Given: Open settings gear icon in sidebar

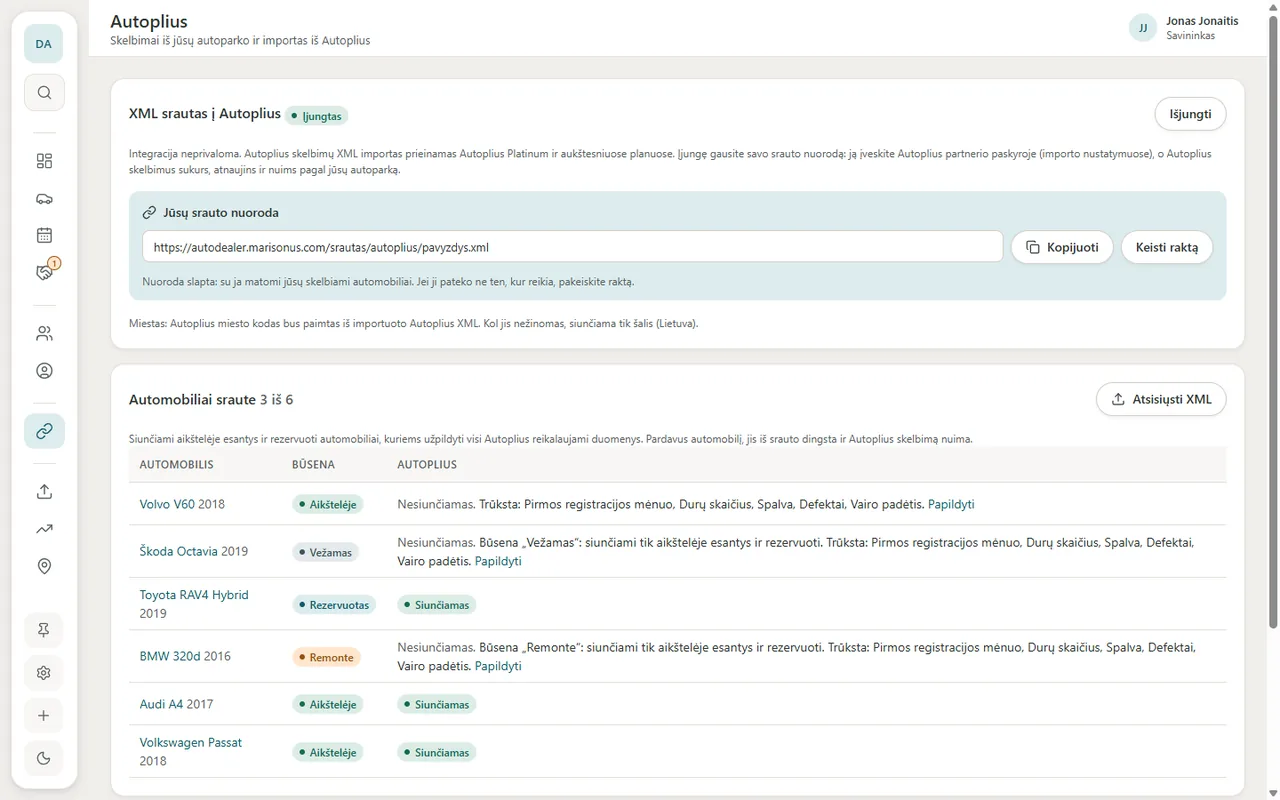Looking at the screenshot, I should [44, 673].
